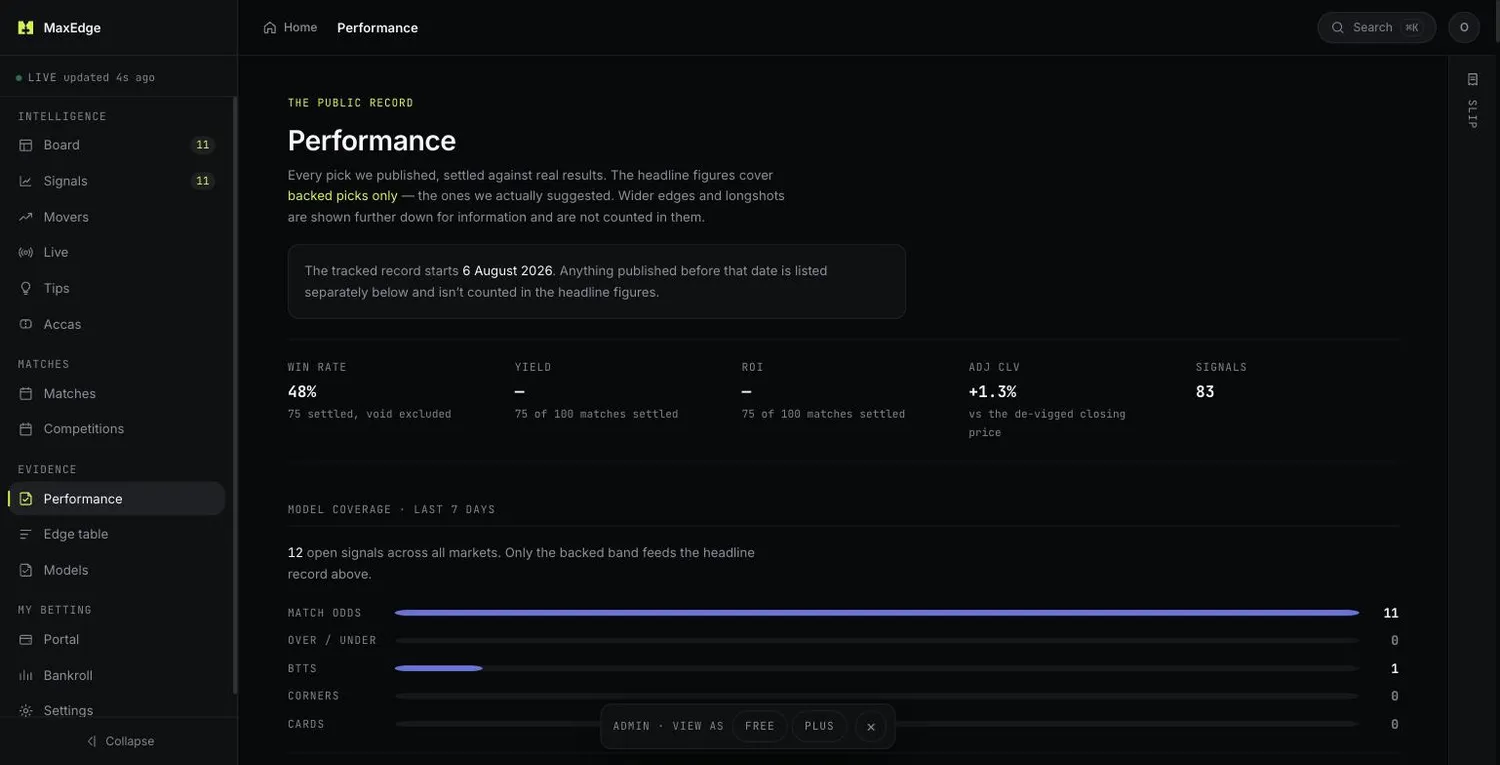Open Edge table page
This screenshot has height=765, width=1500.
click(117, 534)
